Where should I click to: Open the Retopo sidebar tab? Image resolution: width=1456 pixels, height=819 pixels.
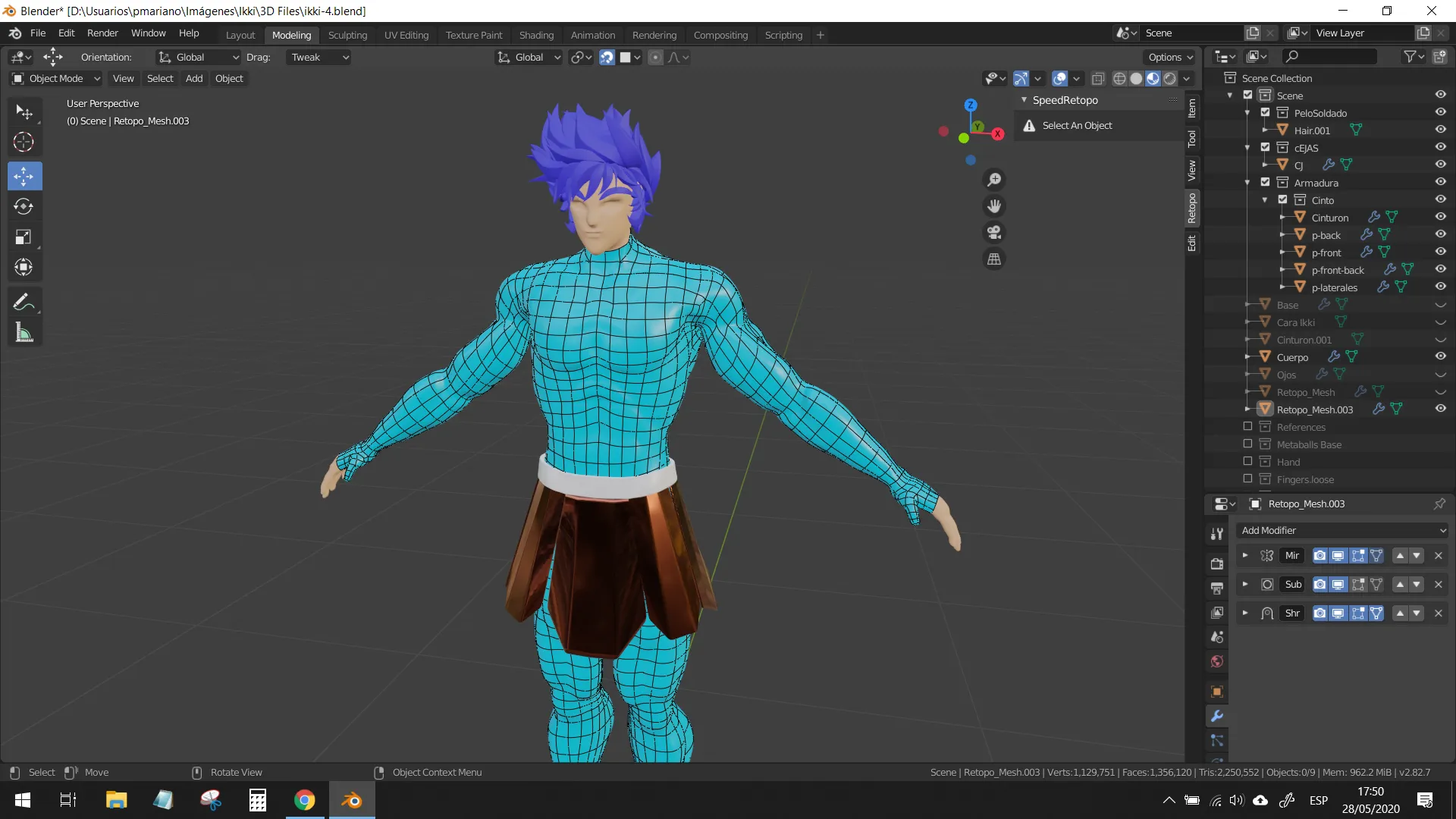[1192, 208]
